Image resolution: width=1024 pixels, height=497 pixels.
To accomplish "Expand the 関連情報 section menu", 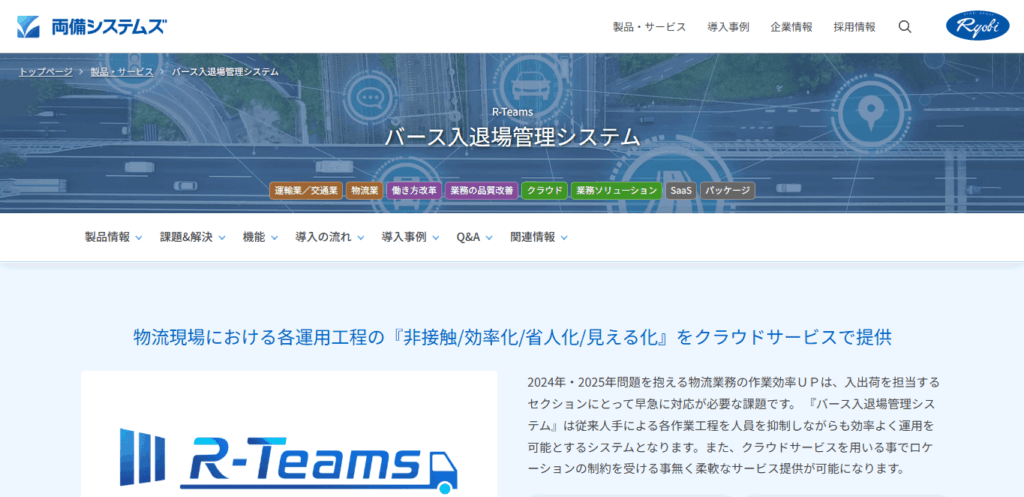I will pyautogui.click(x=539, y=237).
